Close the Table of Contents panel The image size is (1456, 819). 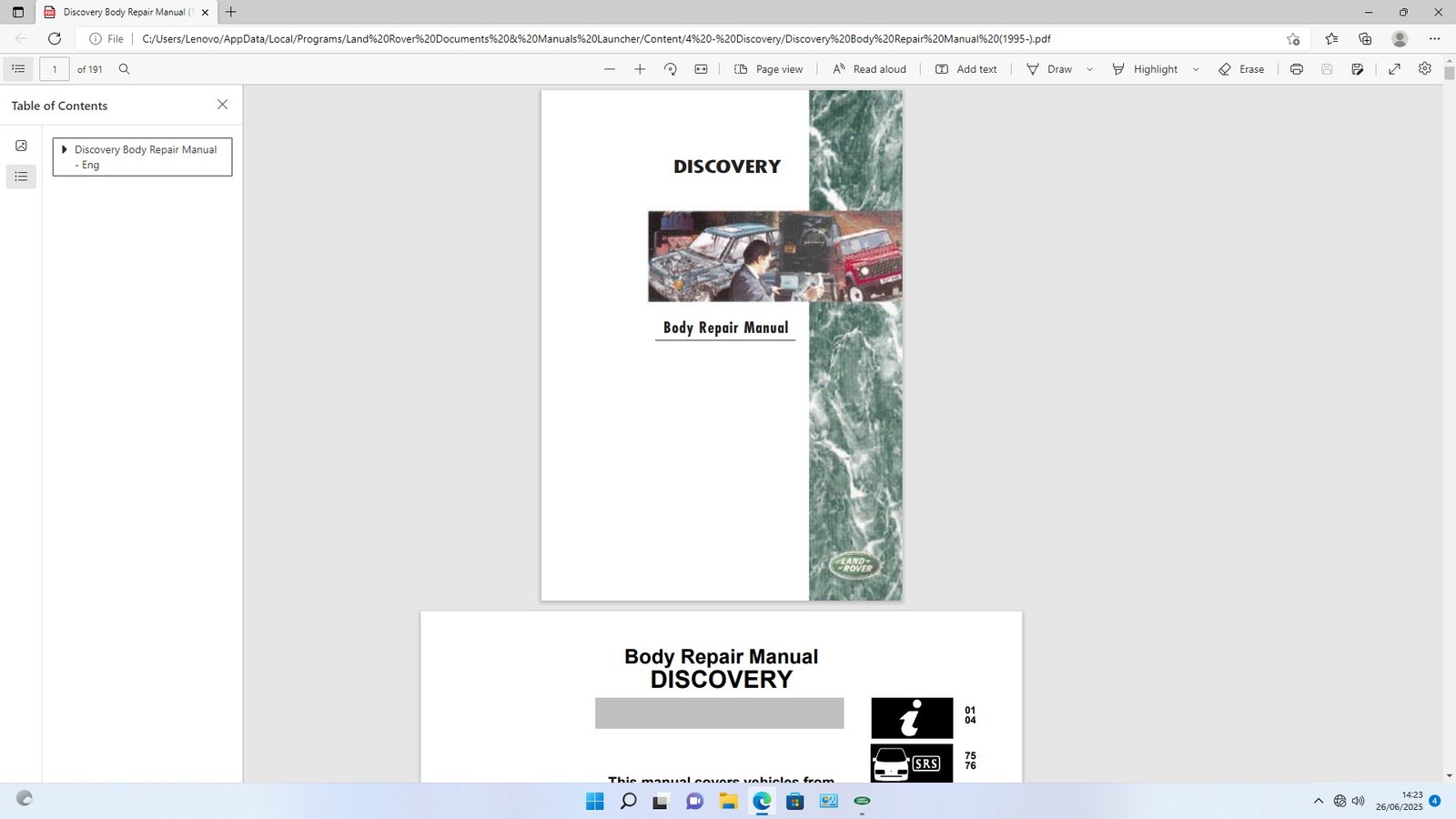tap(222, 105)
